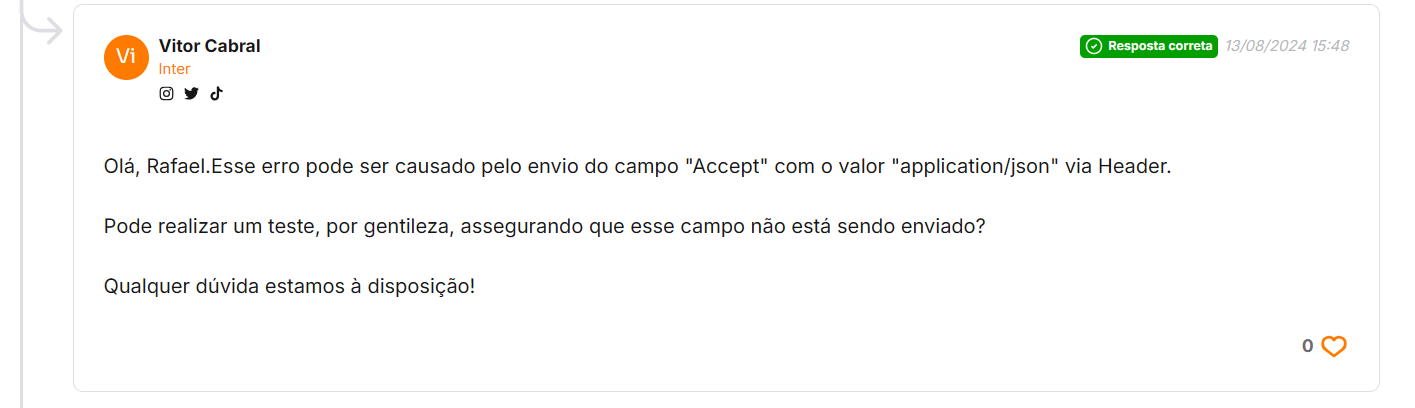Click the checkmark icon in Resposta correta badge
Image resolution: width=1415 pixels, height=408 pixels.
[1094, 46]
